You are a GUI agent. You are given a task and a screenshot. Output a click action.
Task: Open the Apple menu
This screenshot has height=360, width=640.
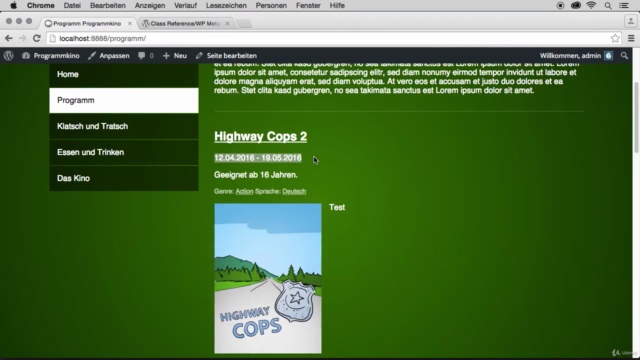point(13,5)
